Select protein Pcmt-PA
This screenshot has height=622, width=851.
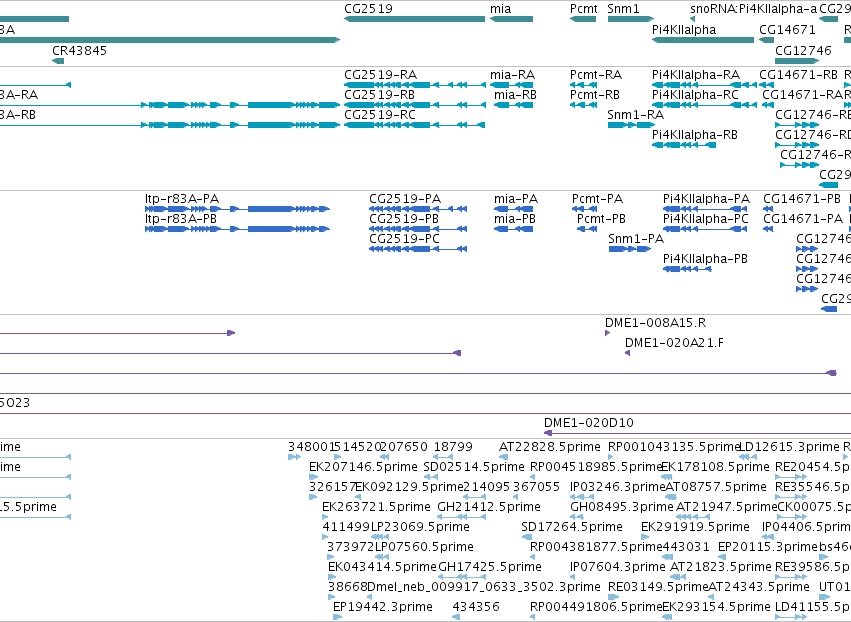(x=598, y=199)
